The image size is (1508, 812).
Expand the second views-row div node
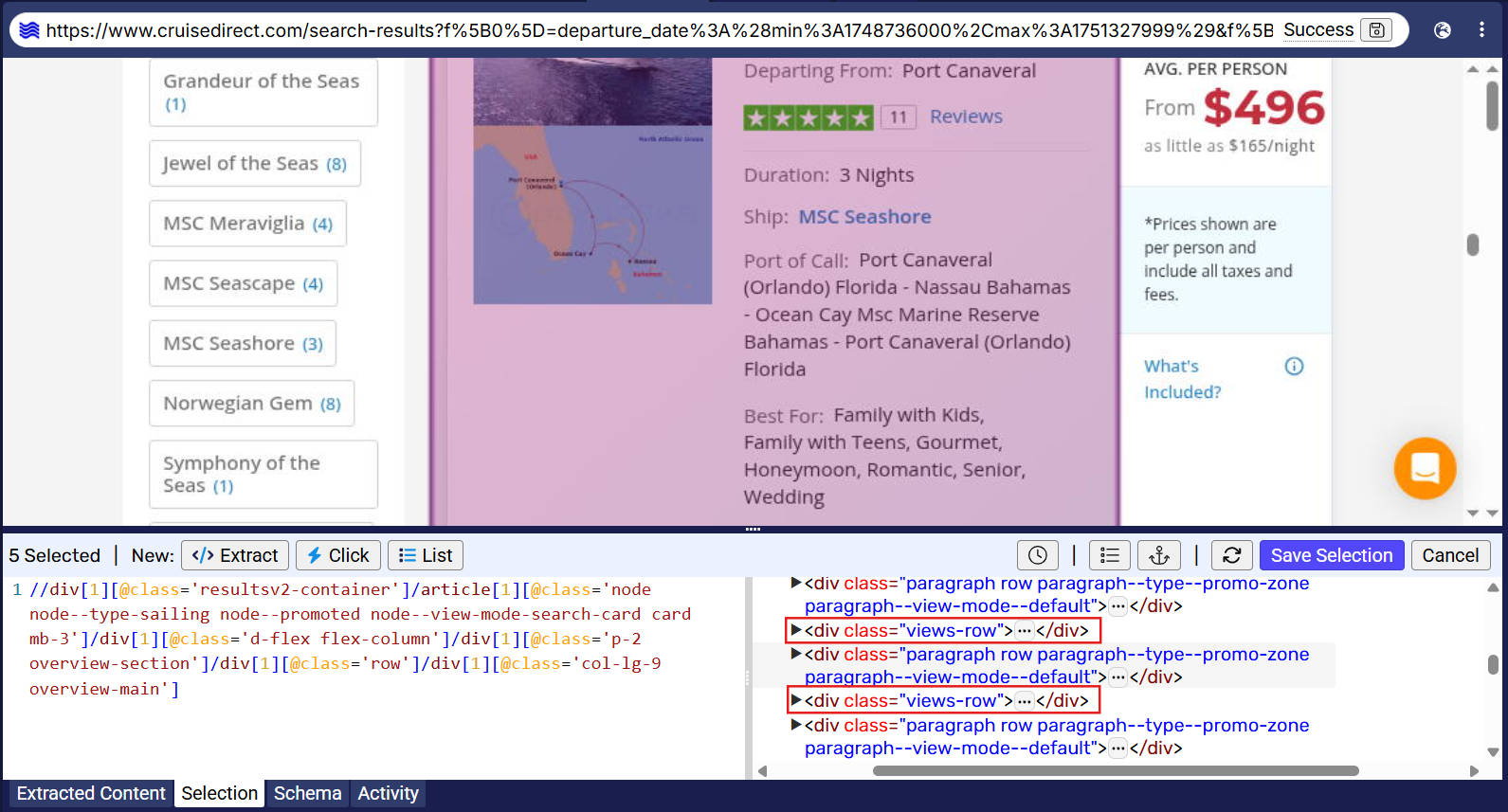click(x=796, y=700)
